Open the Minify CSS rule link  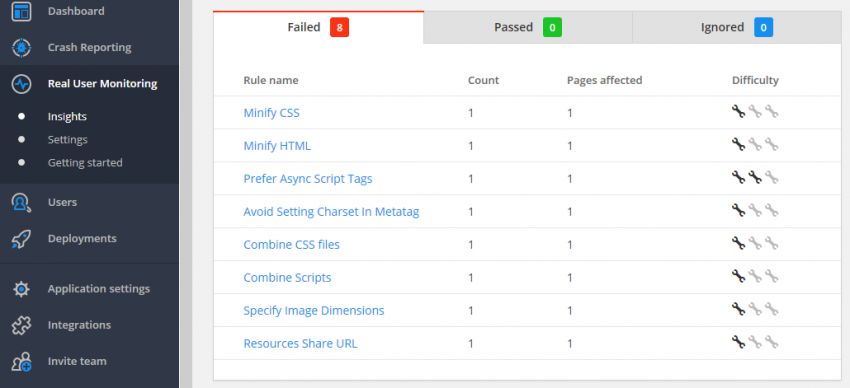click(x=272, y=113)
